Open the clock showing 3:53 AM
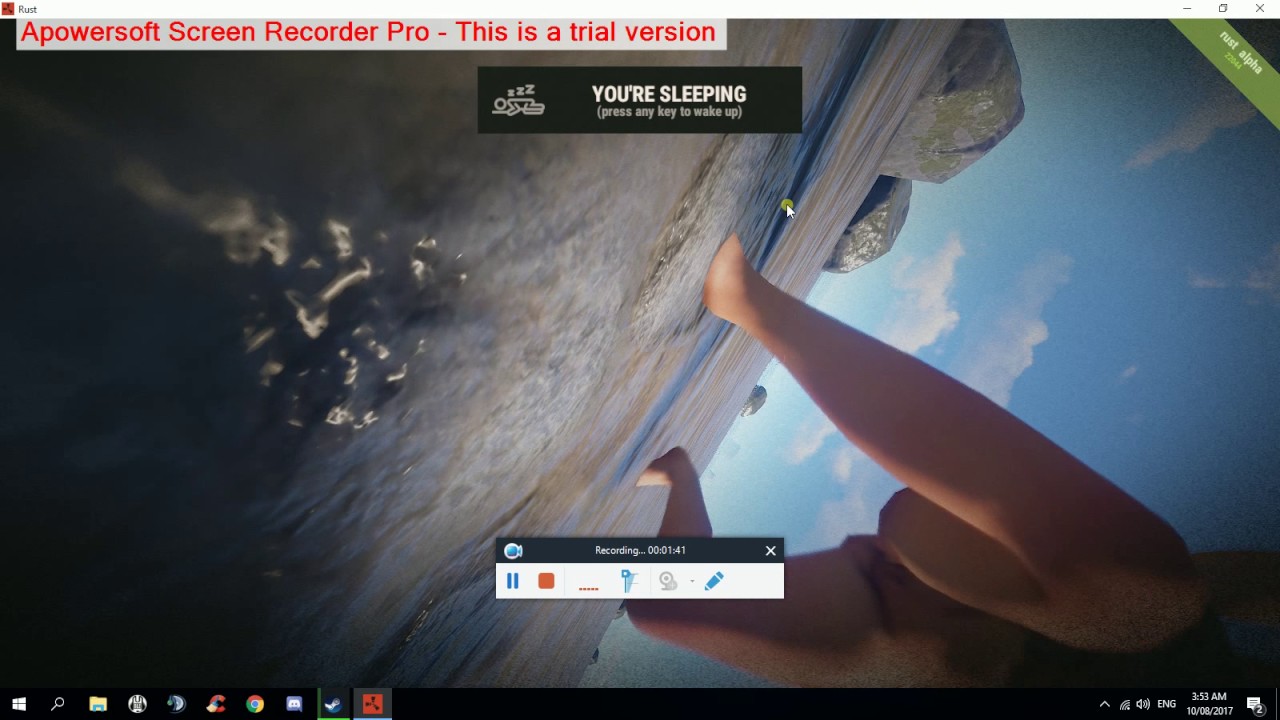 point(1209,704)
